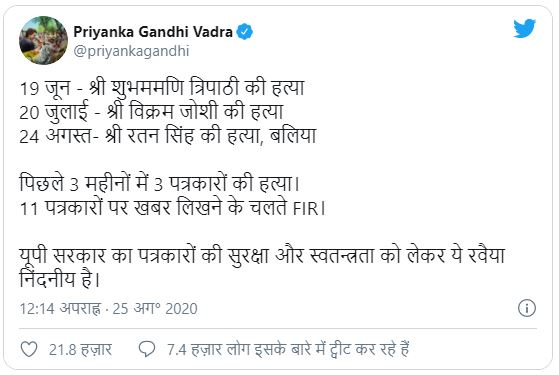Click the reply speech bubble icon
The image size is (559, 375).
point(147,349)
